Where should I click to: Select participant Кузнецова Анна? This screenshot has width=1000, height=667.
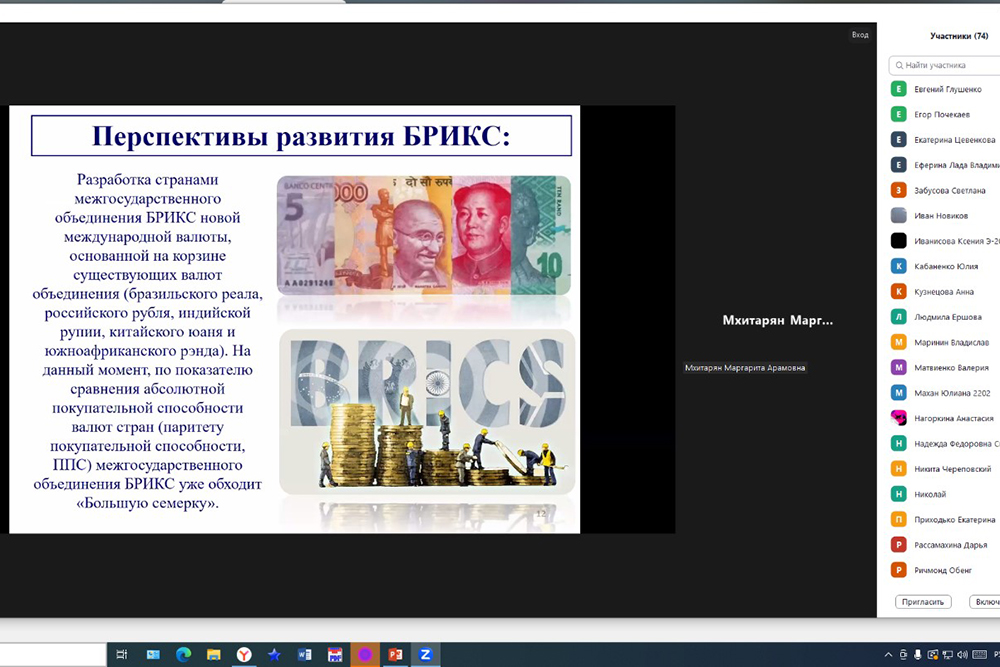click(943, 292)
